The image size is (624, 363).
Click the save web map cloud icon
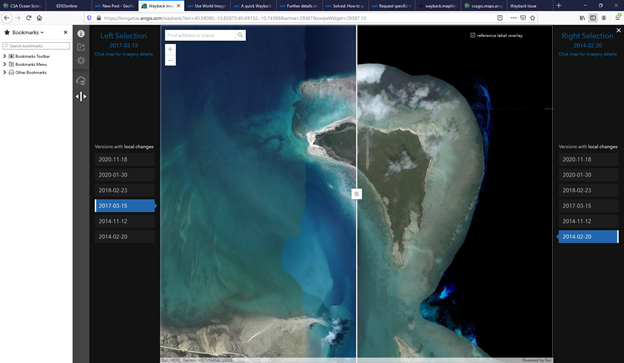81,80
